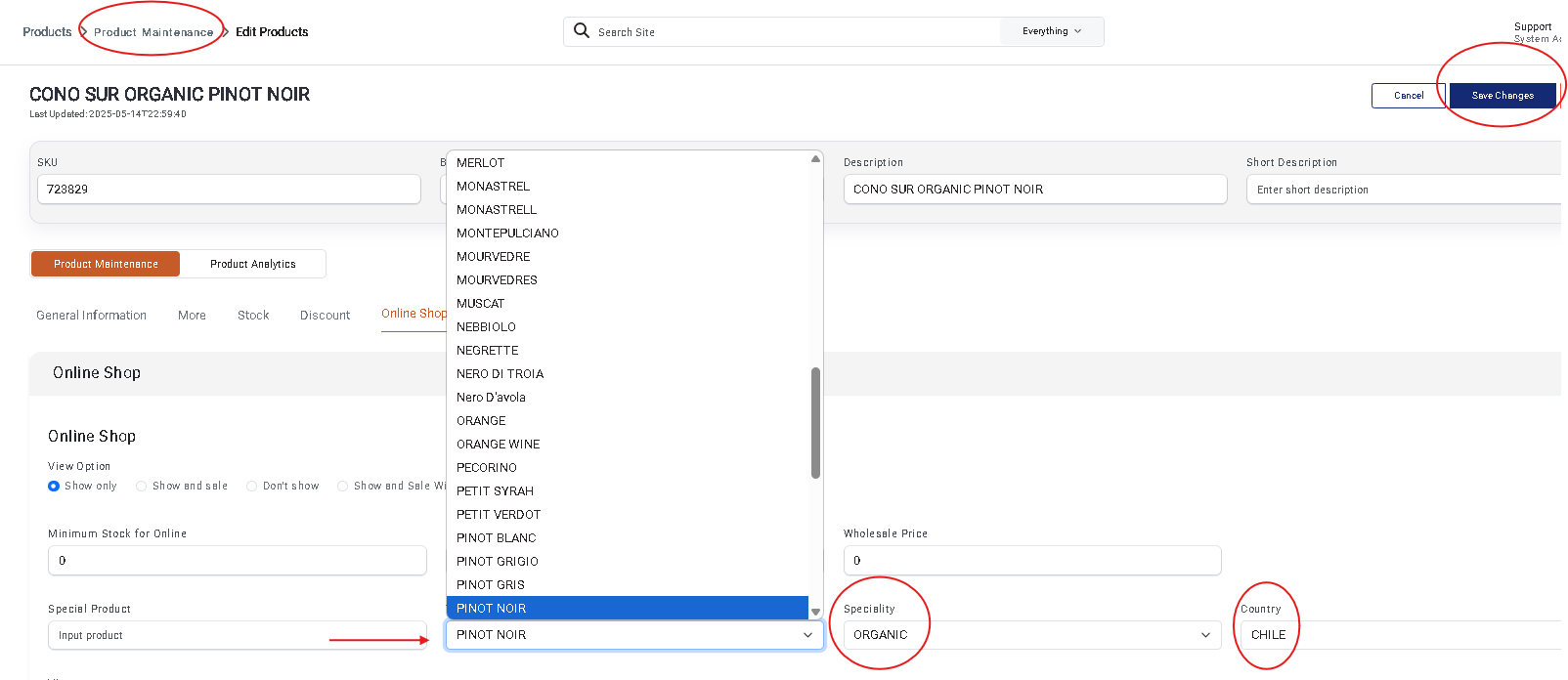The image size is (1568, 680).
Task: Choose MERLOT from the list
Action: pos(628,163)
